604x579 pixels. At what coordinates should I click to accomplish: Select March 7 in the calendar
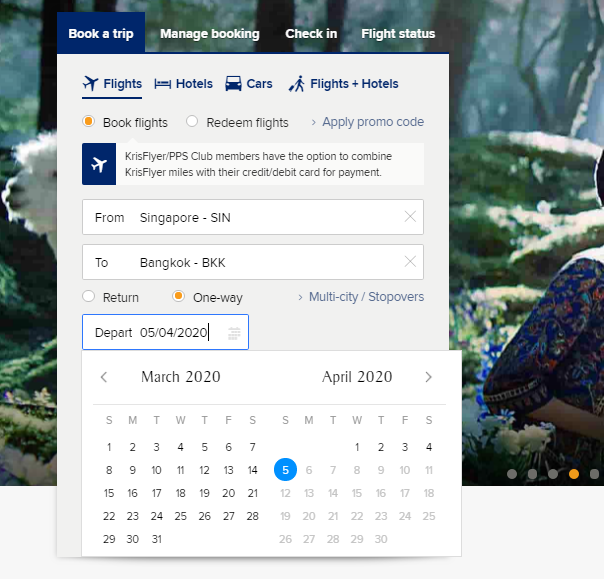pyautogui.click(x=252, y=447)
